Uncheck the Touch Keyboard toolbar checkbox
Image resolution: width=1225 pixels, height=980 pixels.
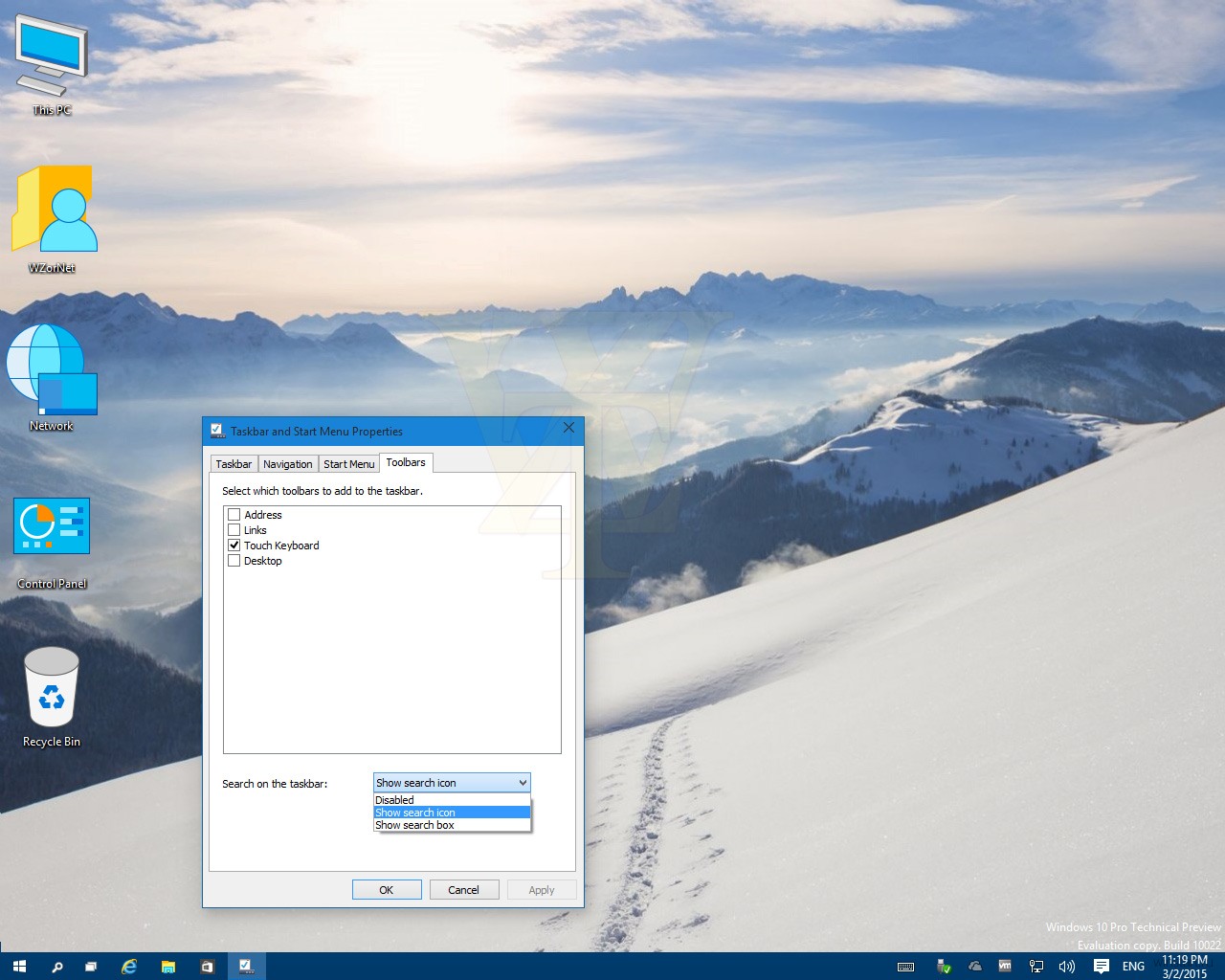pyautogui.click(x=234, y=546)
